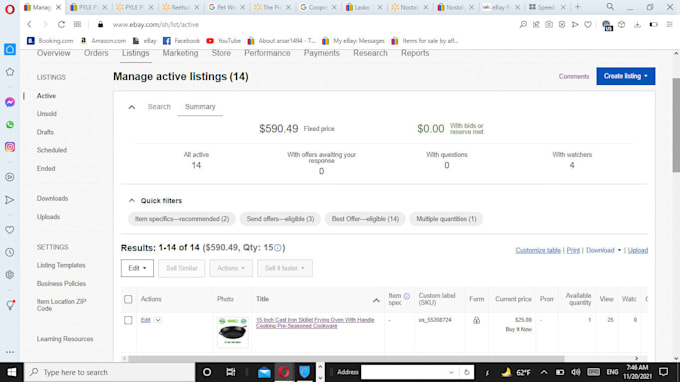
Task: Open new browser tab plus button
Action: 577,7
